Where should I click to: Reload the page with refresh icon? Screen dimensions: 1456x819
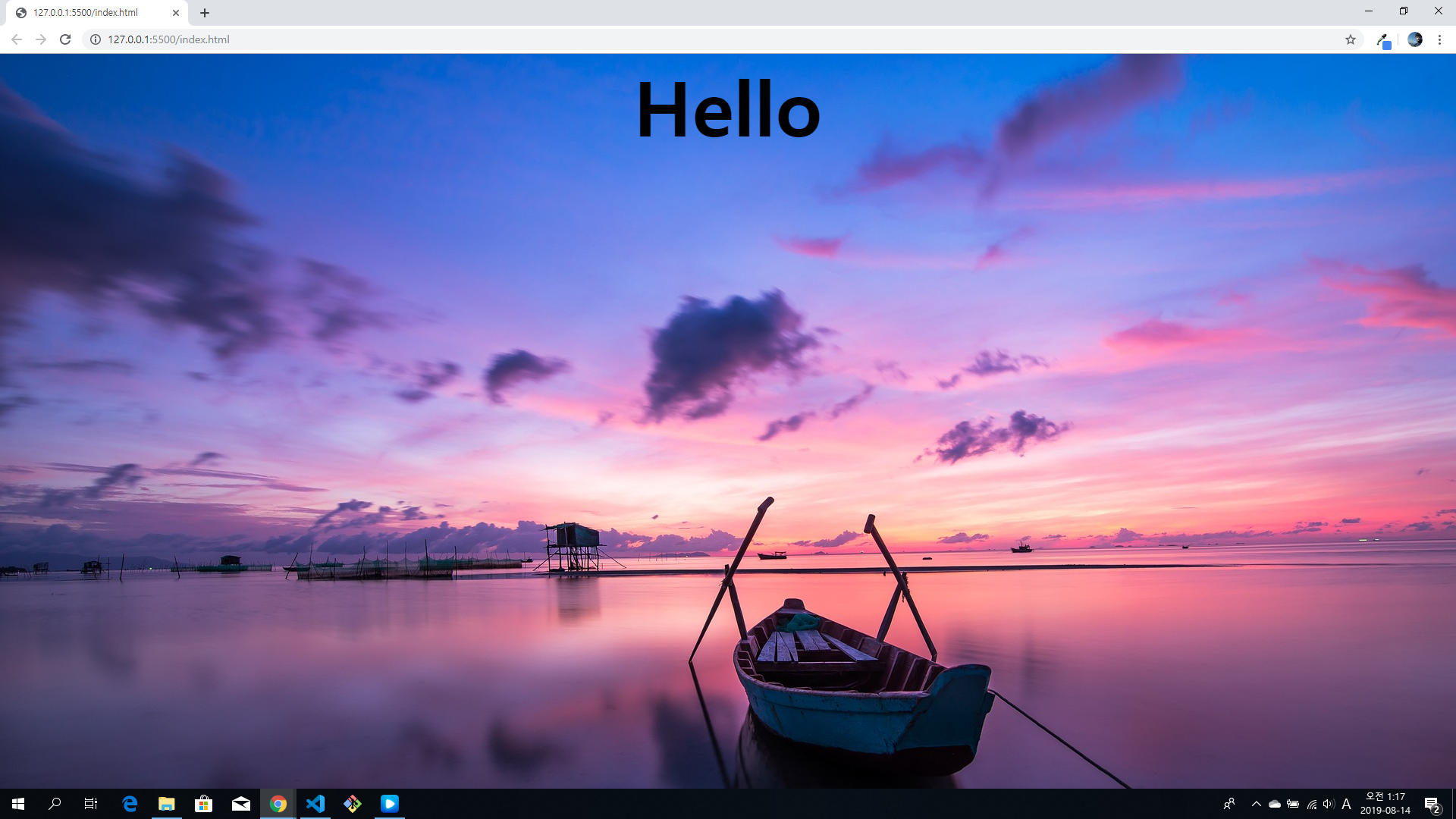(65, 39)
